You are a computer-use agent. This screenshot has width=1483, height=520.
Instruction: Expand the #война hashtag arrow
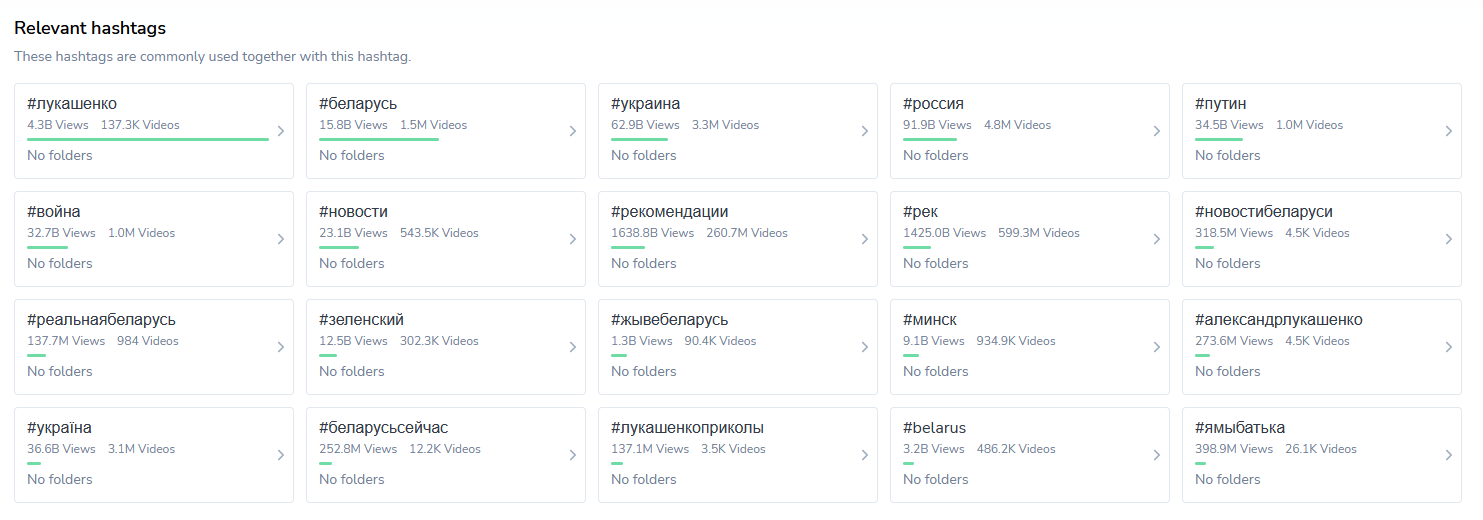tap(281, 239)
